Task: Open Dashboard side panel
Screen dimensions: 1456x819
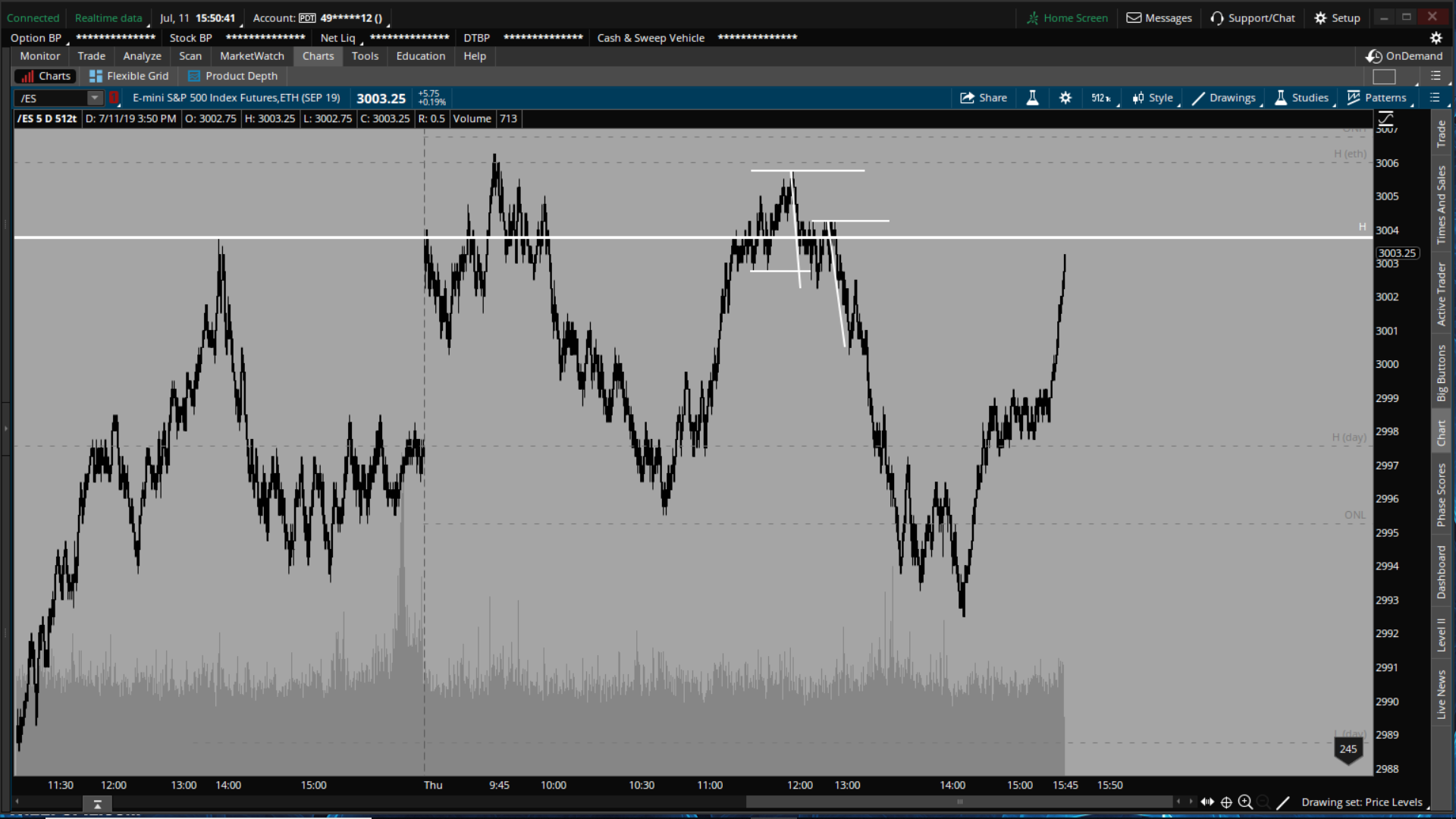Action: pos(1441,573)
